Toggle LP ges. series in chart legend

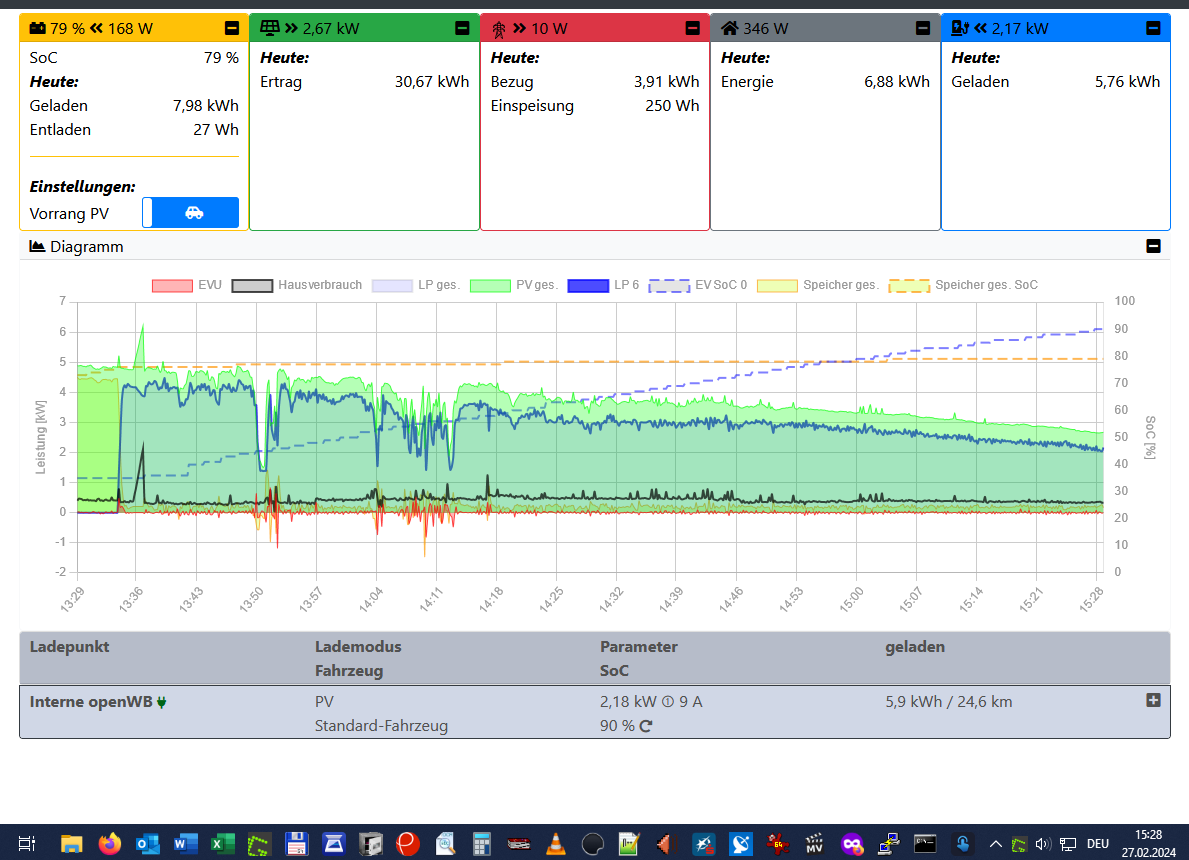coord(416,285)
